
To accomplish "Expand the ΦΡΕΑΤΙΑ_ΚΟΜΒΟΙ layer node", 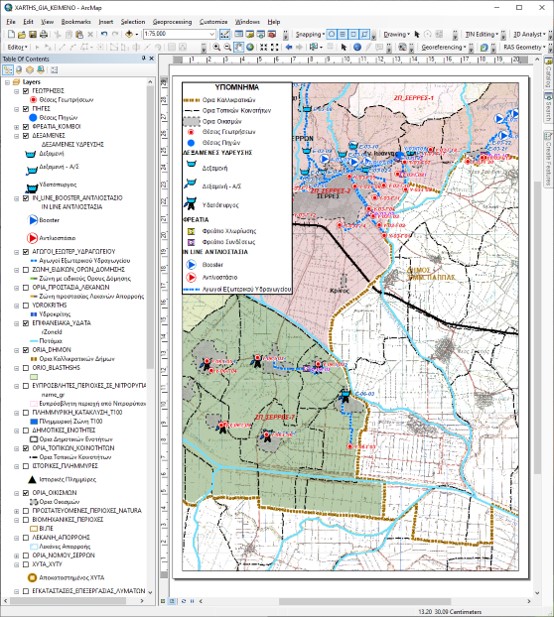I will tap(17, 127).
